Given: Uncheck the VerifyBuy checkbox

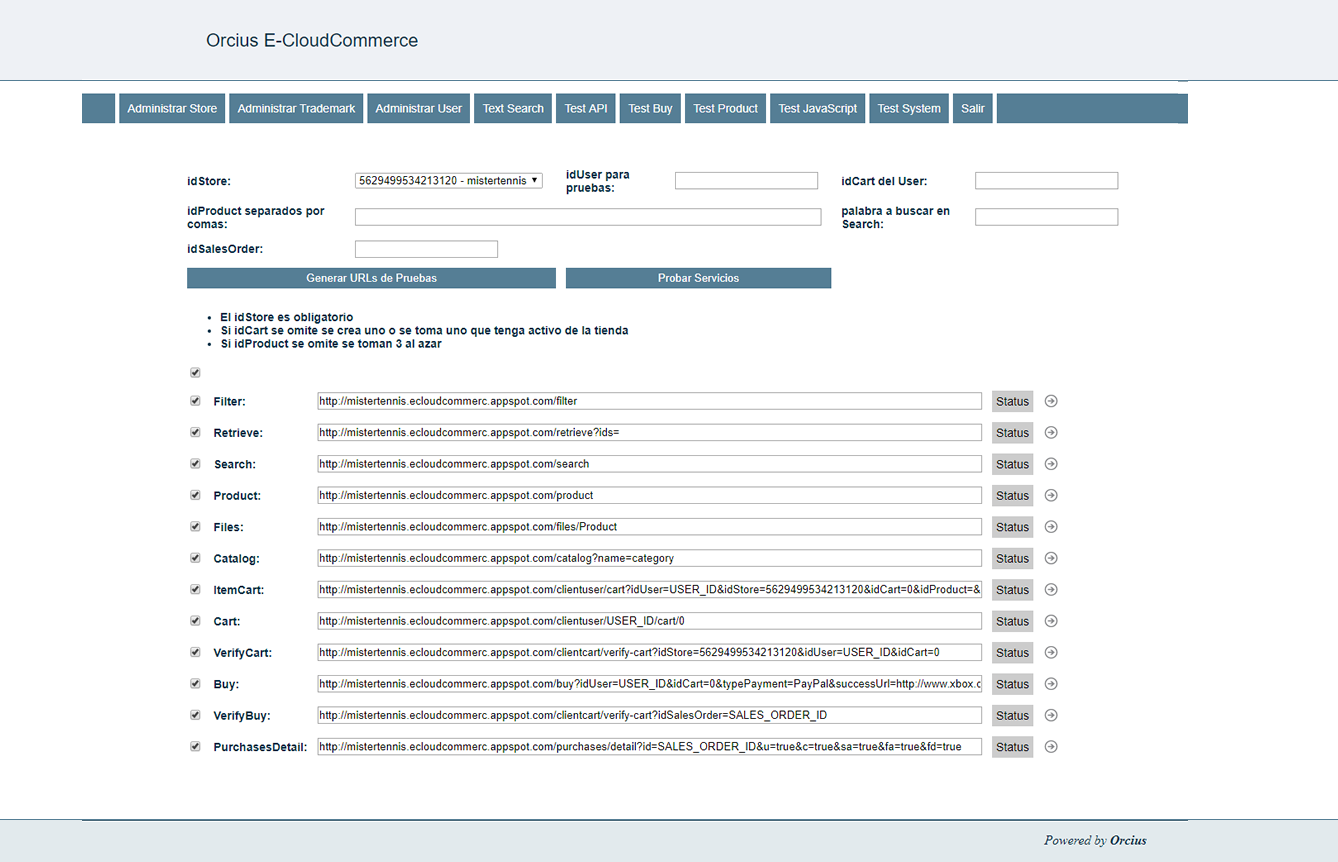Looking at the screenshot, I should pos(195,715).
